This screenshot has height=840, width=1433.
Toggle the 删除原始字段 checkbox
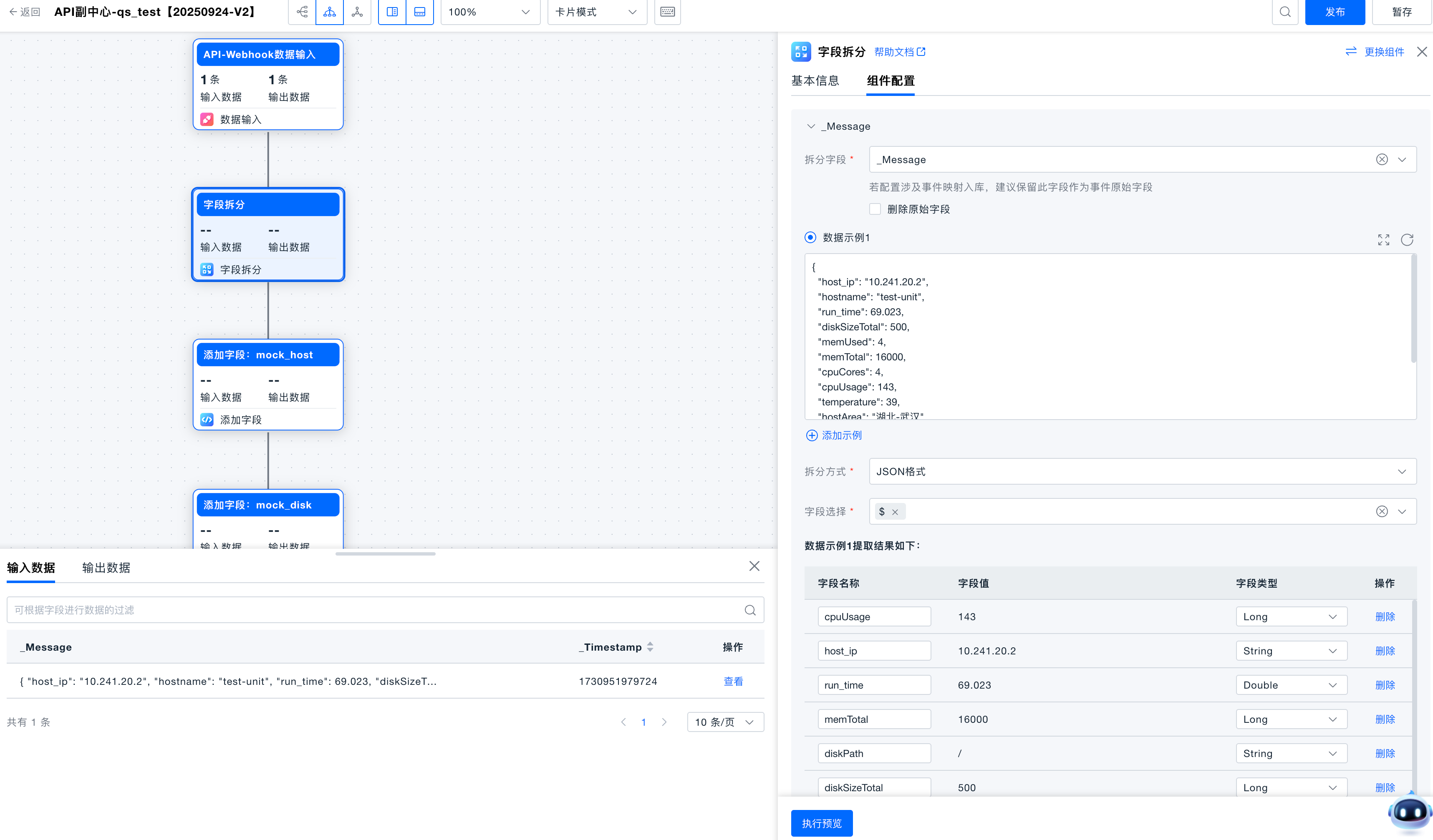875,209
